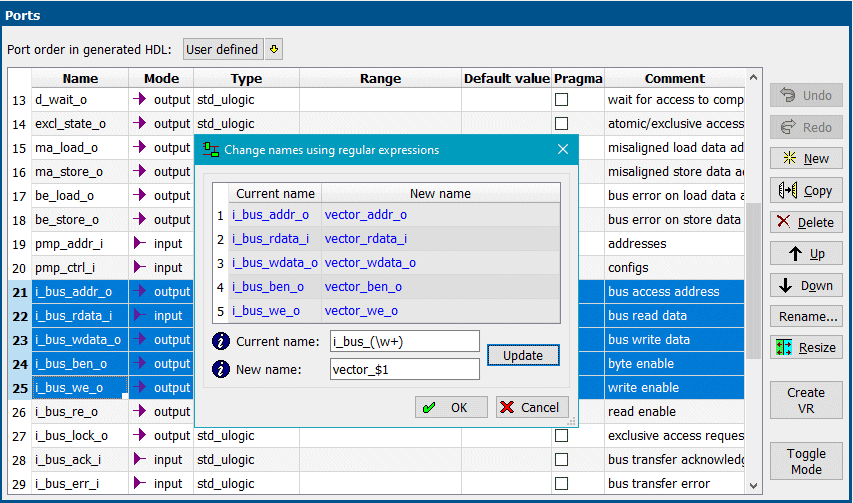853x503 pixels.
Task: Click info icon beside Current name
Action: (x=220, y=341)
